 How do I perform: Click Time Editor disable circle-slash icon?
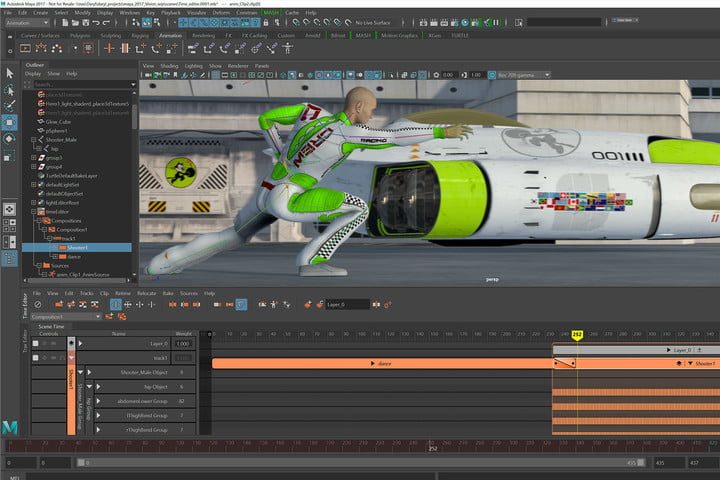tap(38, 305)
